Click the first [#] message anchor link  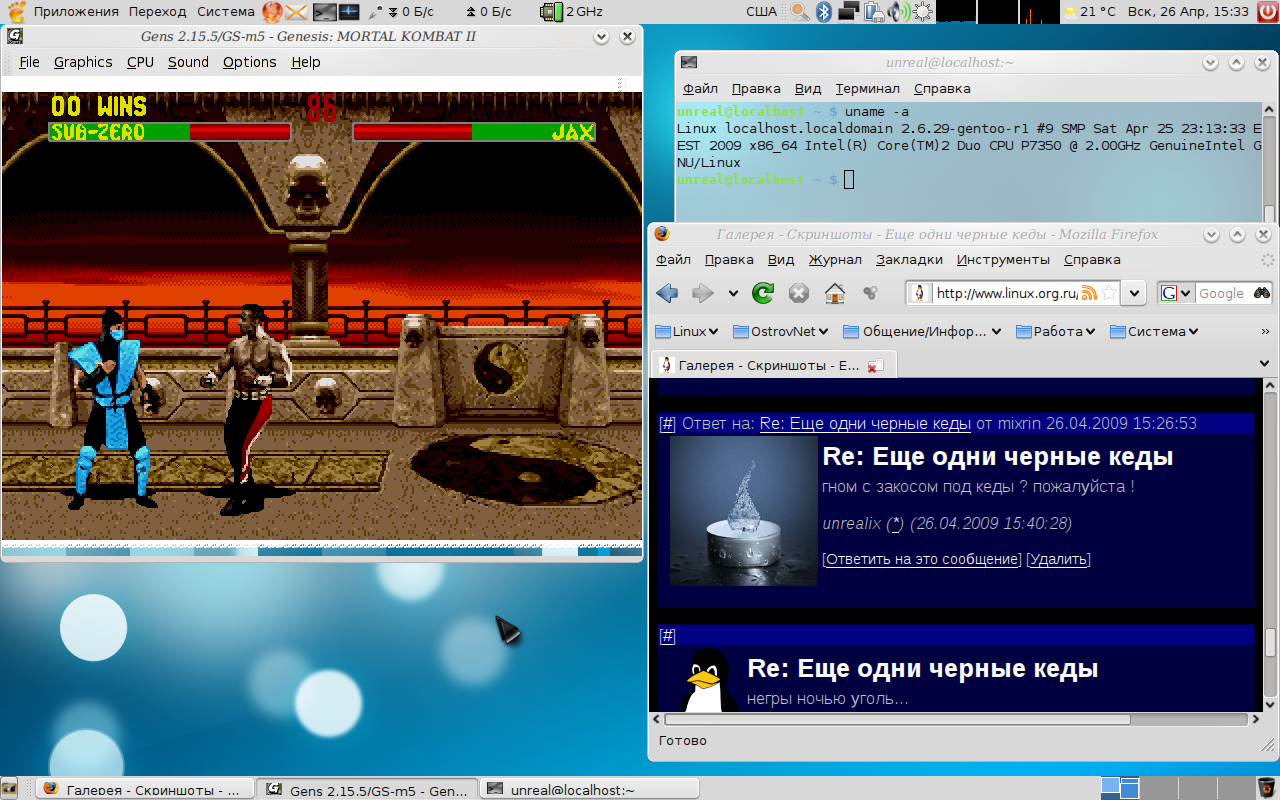(x=668, y=424)
